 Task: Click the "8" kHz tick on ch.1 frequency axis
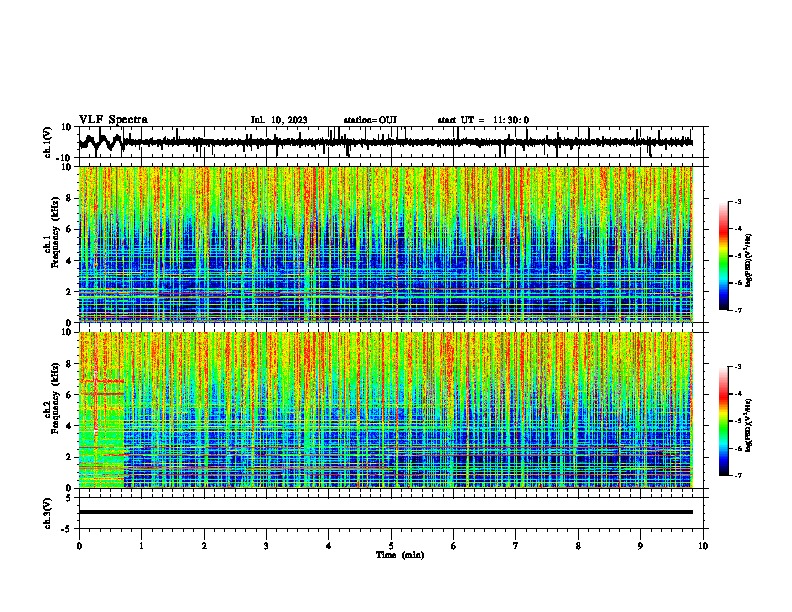(69, 198)
